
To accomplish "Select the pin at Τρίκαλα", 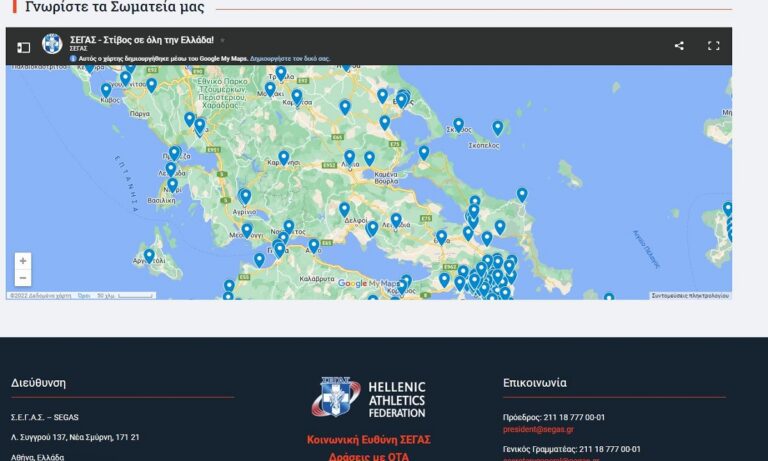I will pos(281,73).
